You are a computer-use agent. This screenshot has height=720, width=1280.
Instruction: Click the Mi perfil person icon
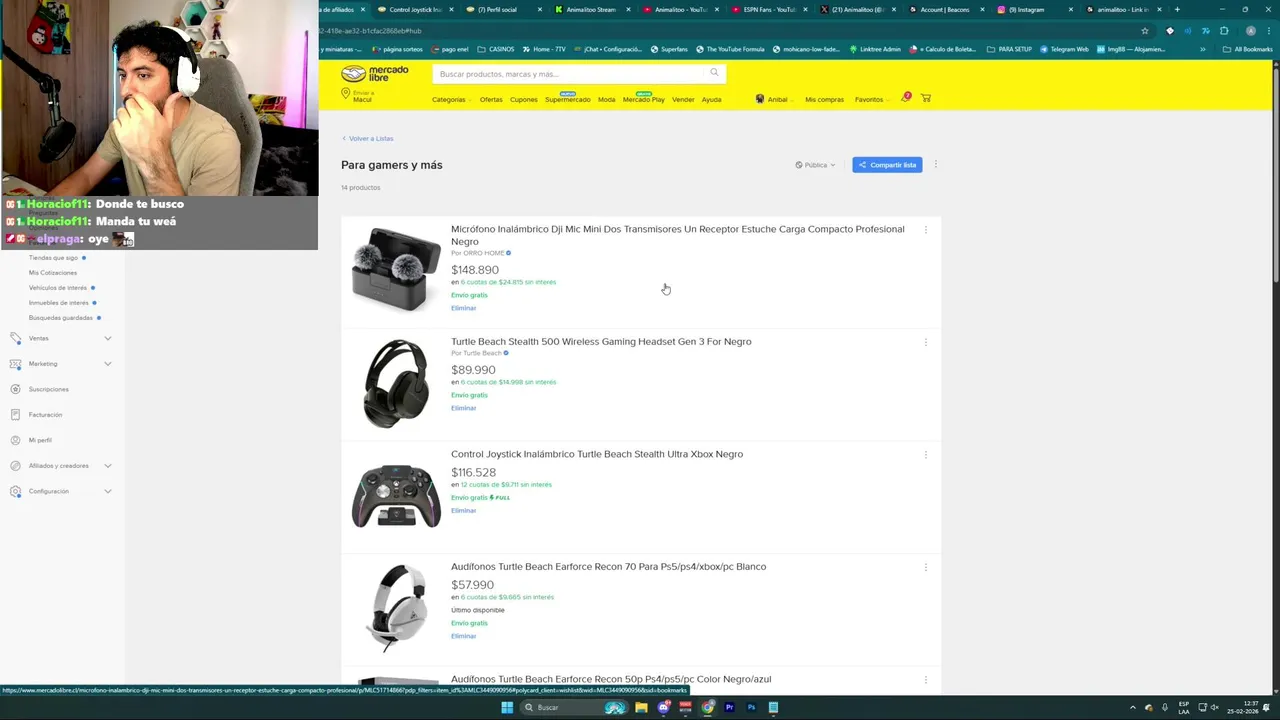(15, 440)
